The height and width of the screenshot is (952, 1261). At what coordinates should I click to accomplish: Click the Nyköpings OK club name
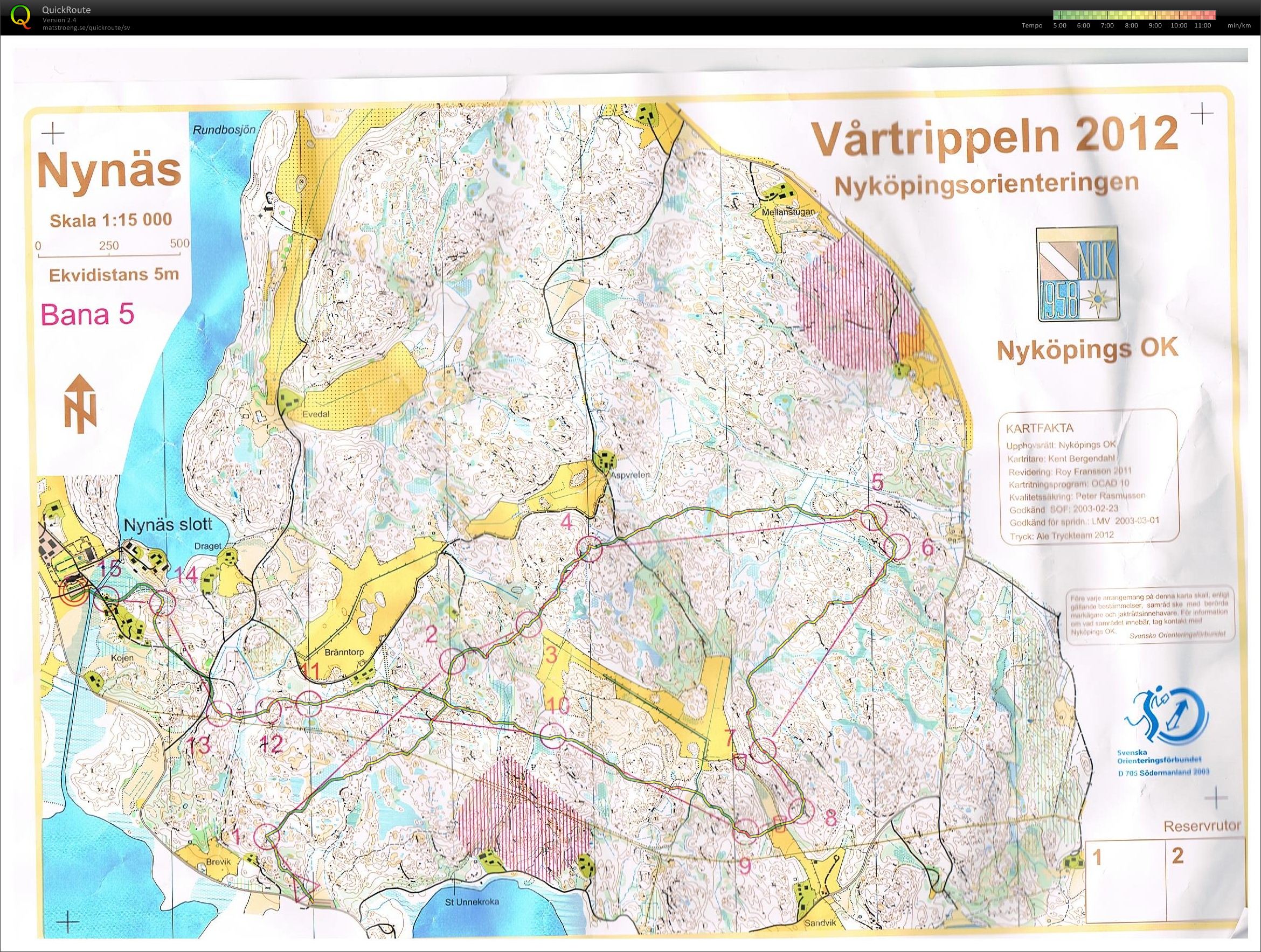pos(1086,349)
